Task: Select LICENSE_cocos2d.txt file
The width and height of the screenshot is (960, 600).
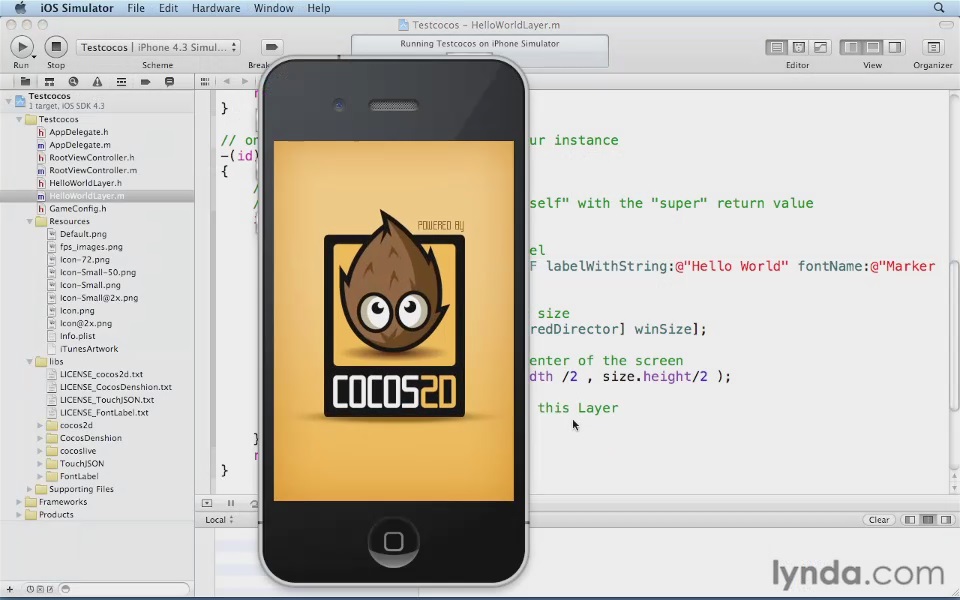Action: tap(101, 375)
